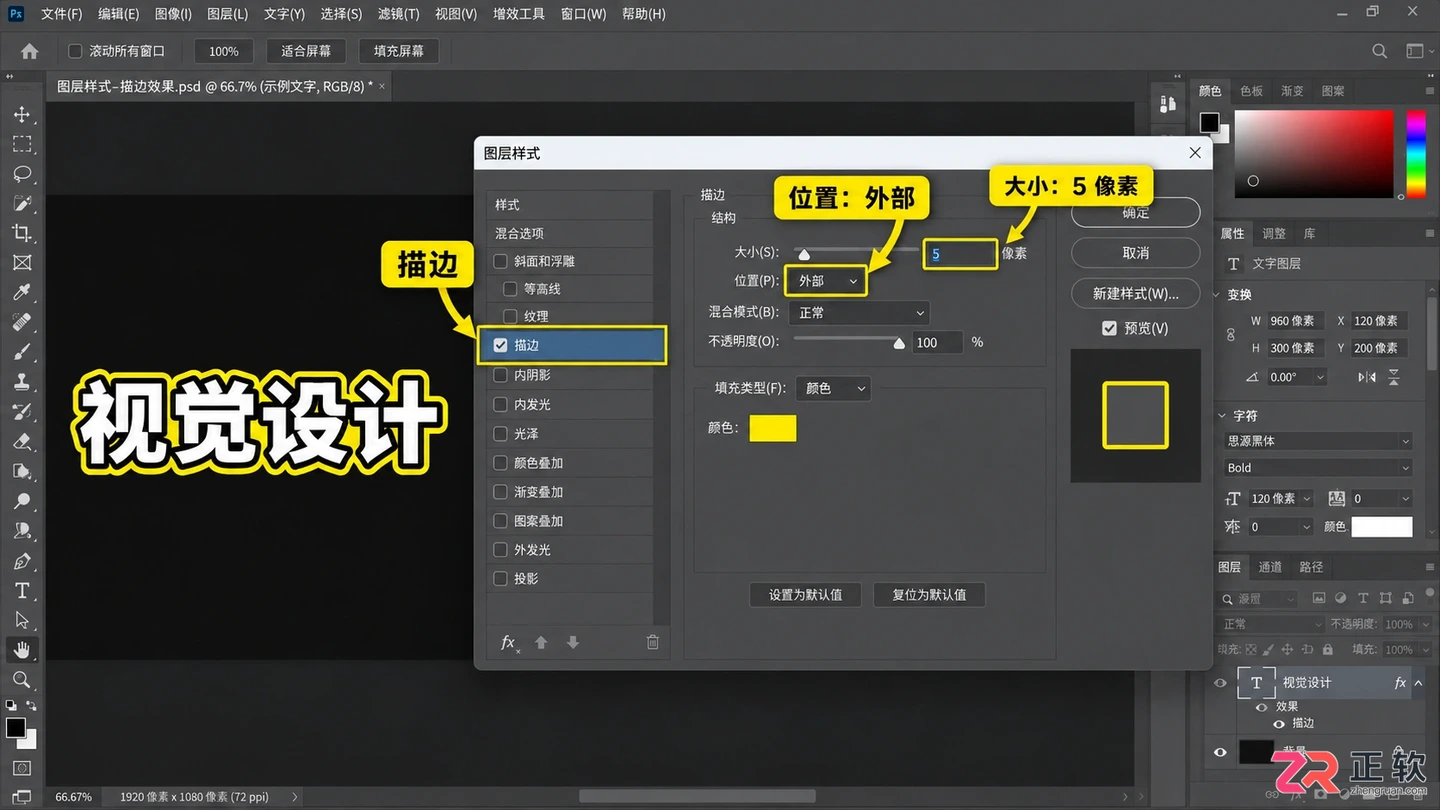Click the yellow stroke color swatch
The image size is (1440, 810).
point(773,428)
